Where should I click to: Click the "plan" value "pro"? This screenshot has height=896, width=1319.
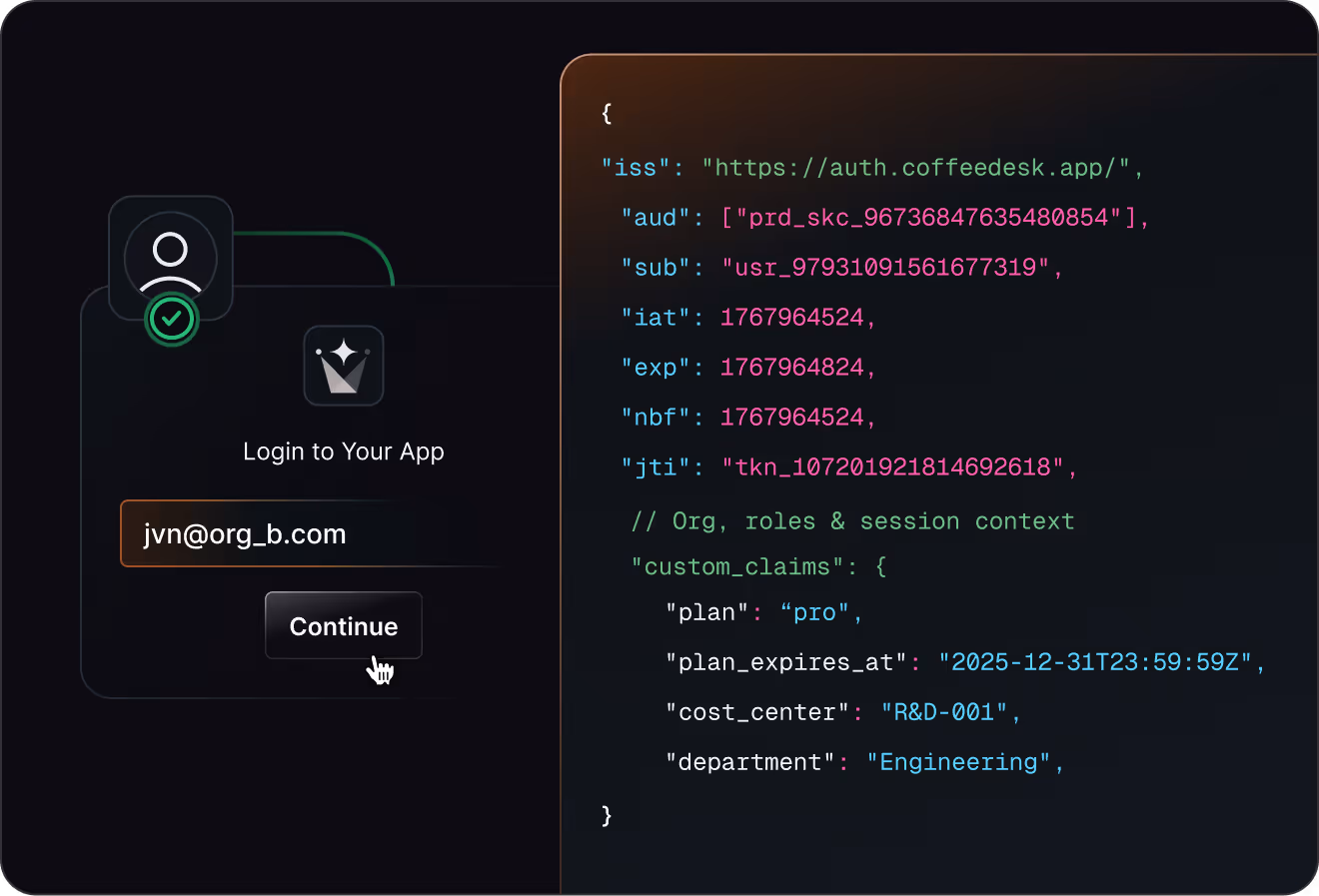814,612
